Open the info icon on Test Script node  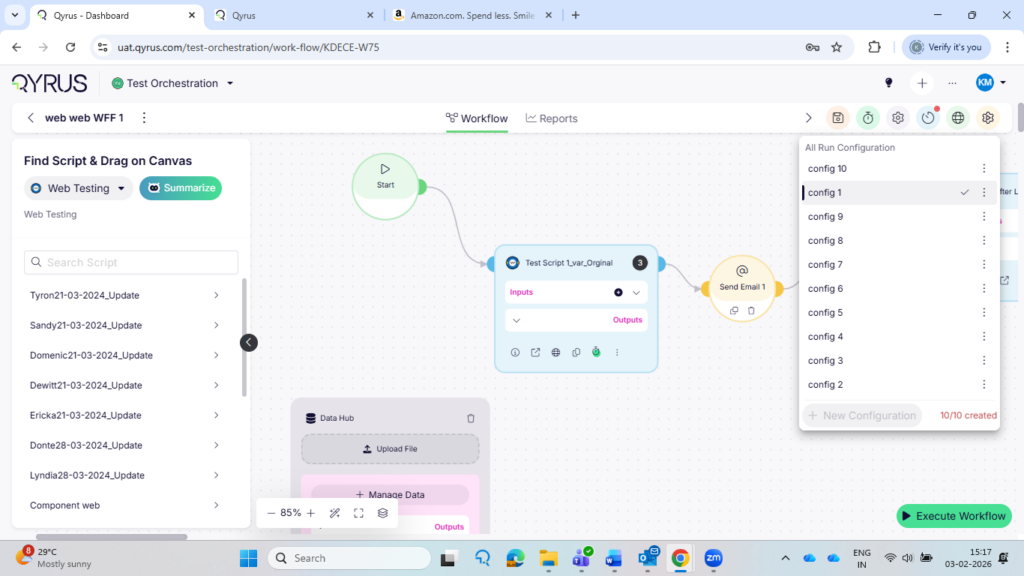tap(515, 352)
